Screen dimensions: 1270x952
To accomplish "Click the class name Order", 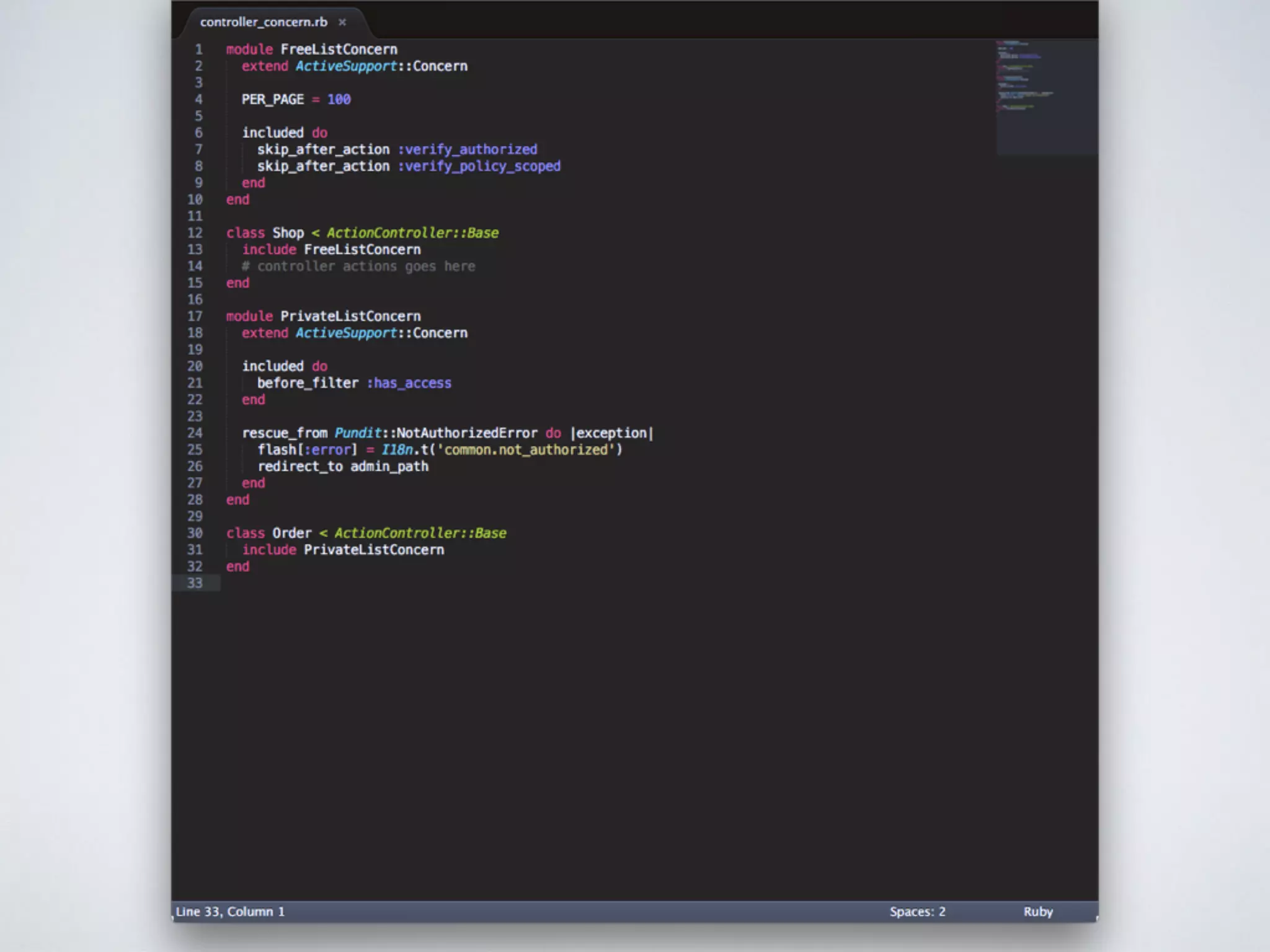I will point(291,533).
